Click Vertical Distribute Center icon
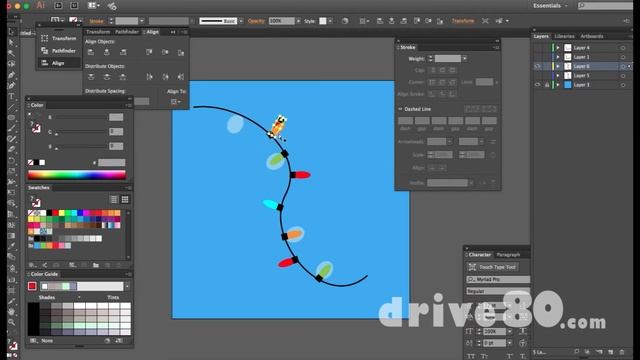 107,77
